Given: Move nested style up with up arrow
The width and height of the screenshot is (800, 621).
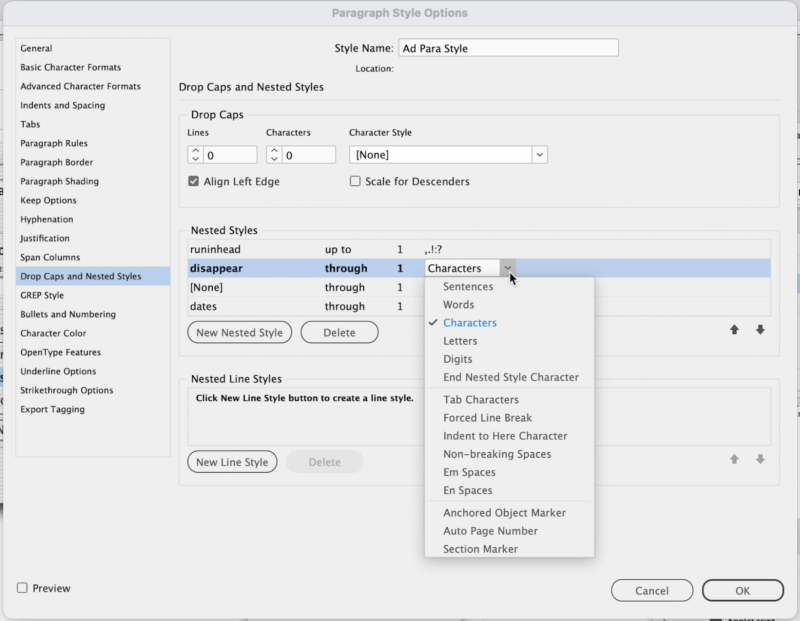Looking at the screenshot, I should [734, 330].
